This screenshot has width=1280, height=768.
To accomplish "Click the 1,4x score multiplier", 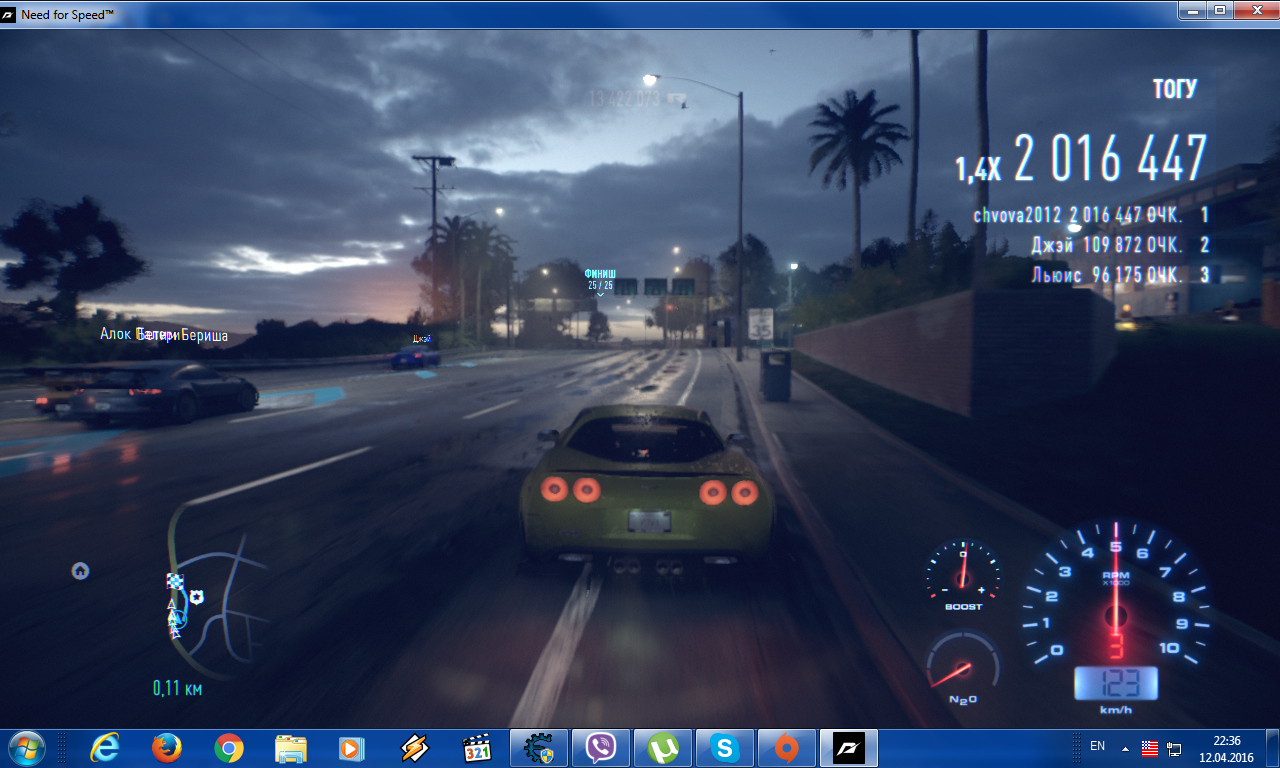I will [x=977, y=169].
